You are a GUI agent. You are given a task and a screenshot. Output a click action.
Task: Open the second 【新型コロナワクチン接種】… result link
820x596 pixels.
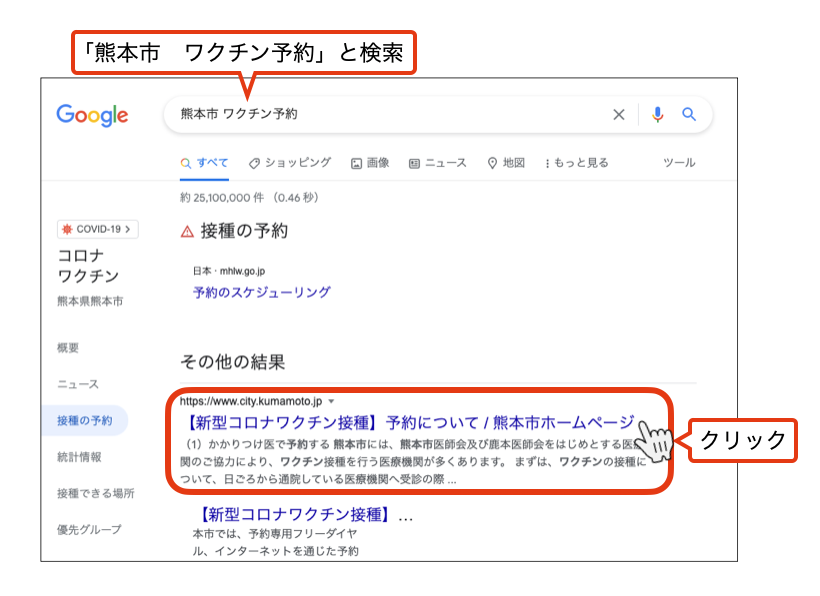point(305,515)
